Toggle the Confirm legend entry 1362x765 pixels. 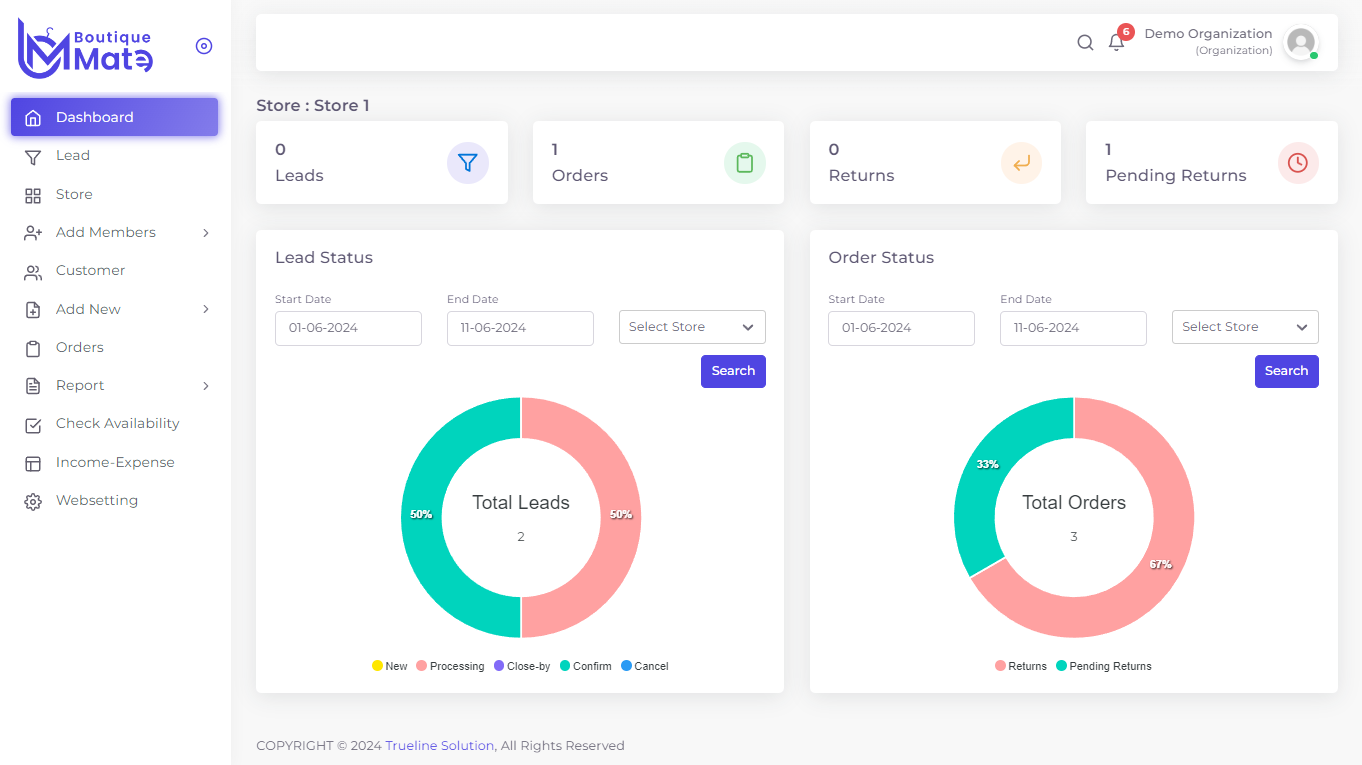[x=586, y=666]
